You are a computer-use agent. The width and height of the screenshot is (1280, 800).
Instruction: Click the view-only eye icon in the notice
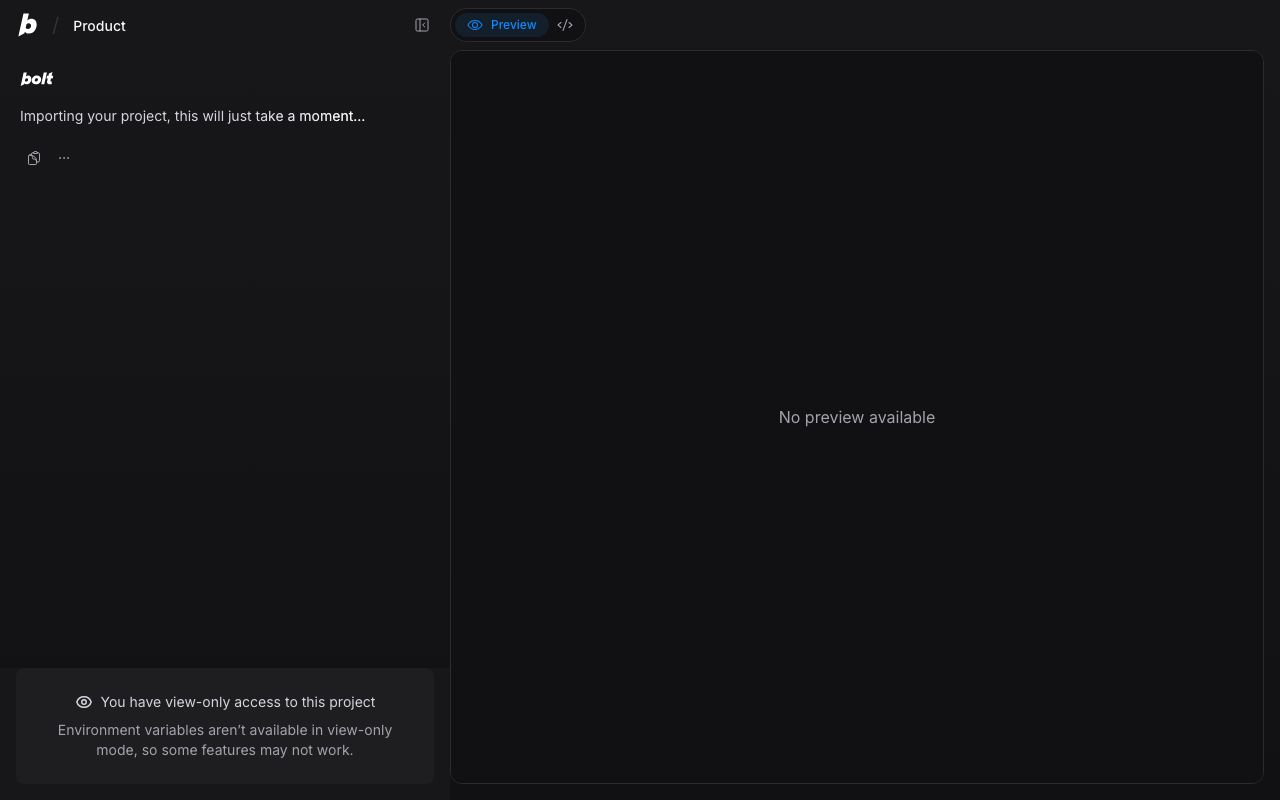tap(84, 702)
